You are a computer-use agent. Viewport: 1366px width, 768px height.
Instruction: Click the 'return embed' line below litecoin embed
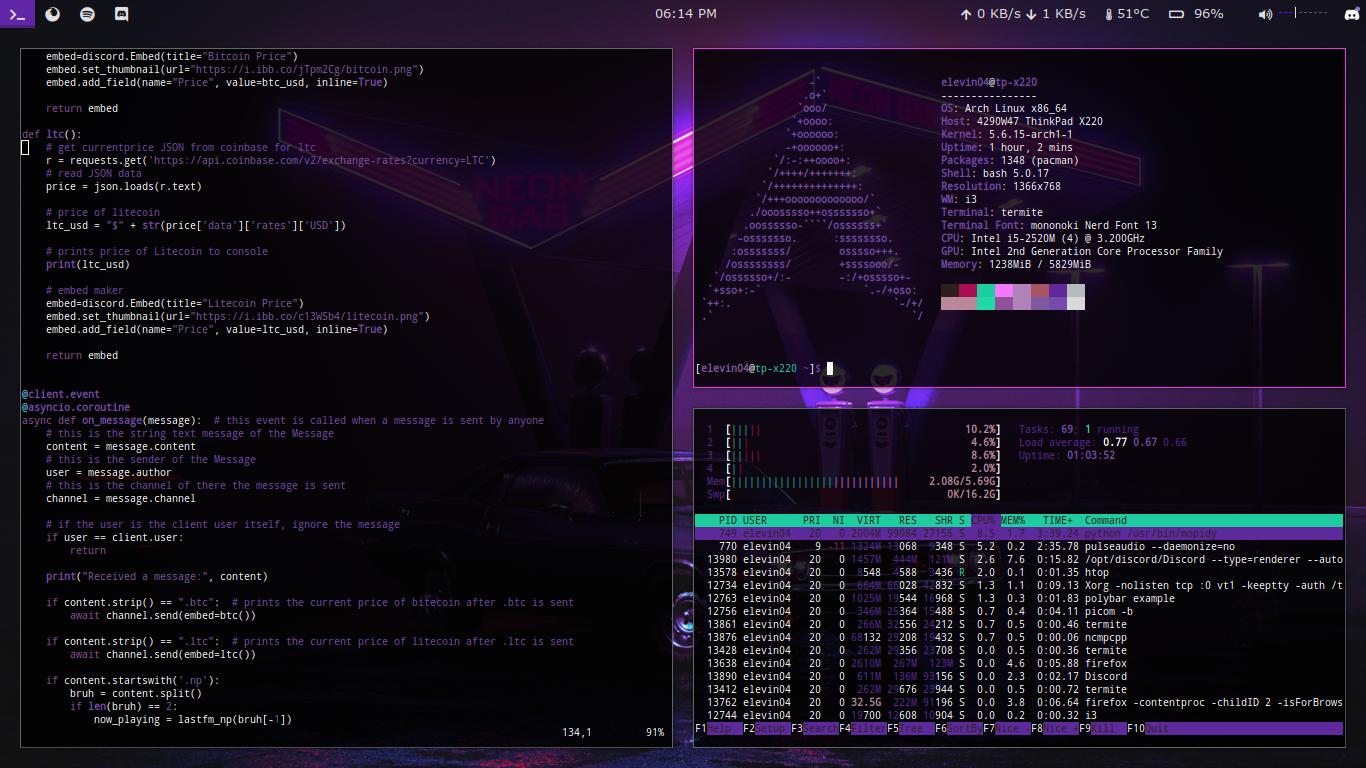click(82, 356)
